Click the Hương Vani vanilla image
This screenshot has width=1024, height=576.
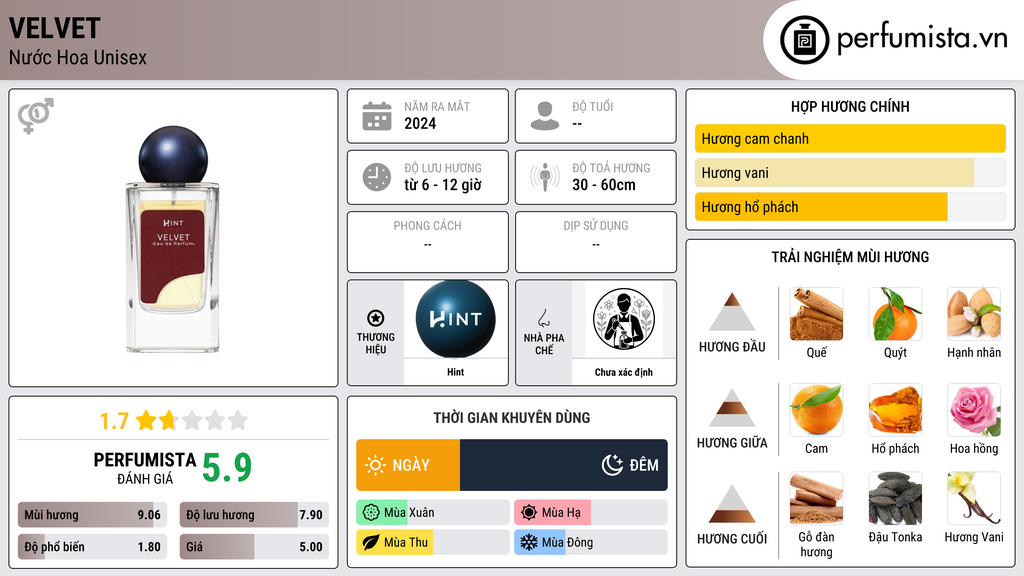(x=974, y=499)
